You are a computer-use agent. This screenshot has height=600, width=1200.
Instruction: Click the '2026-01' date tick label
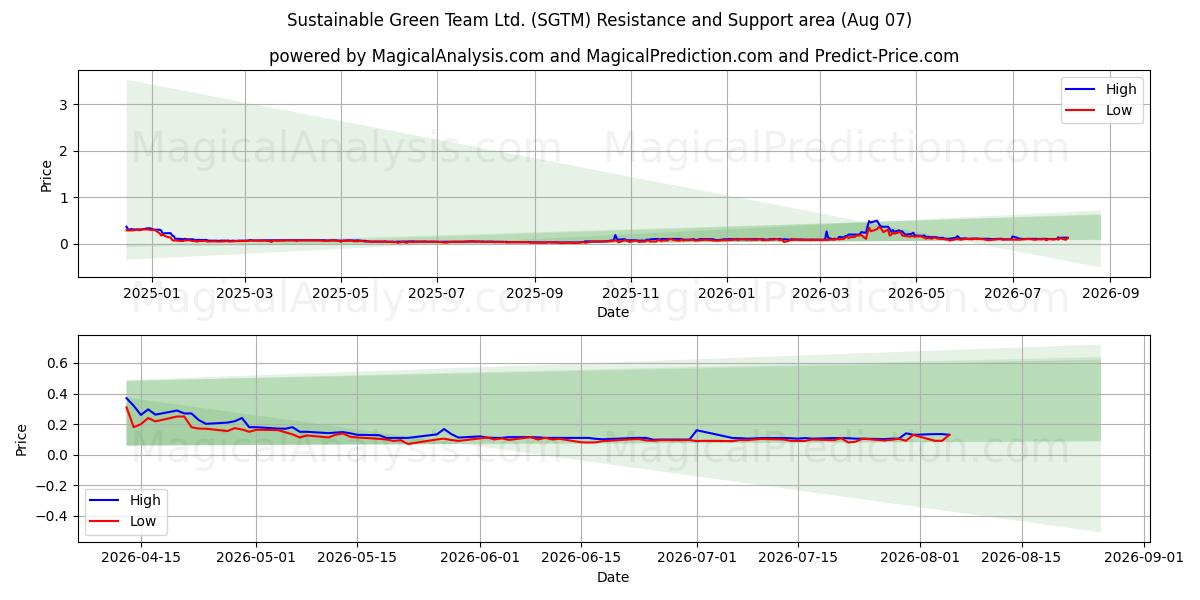point(726,293)
